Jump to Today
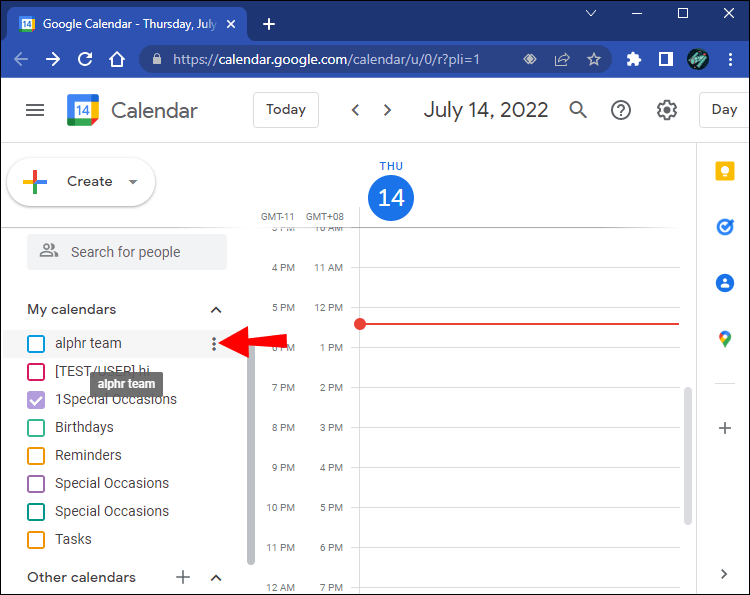Screen dimensions: 750x595 286,110
